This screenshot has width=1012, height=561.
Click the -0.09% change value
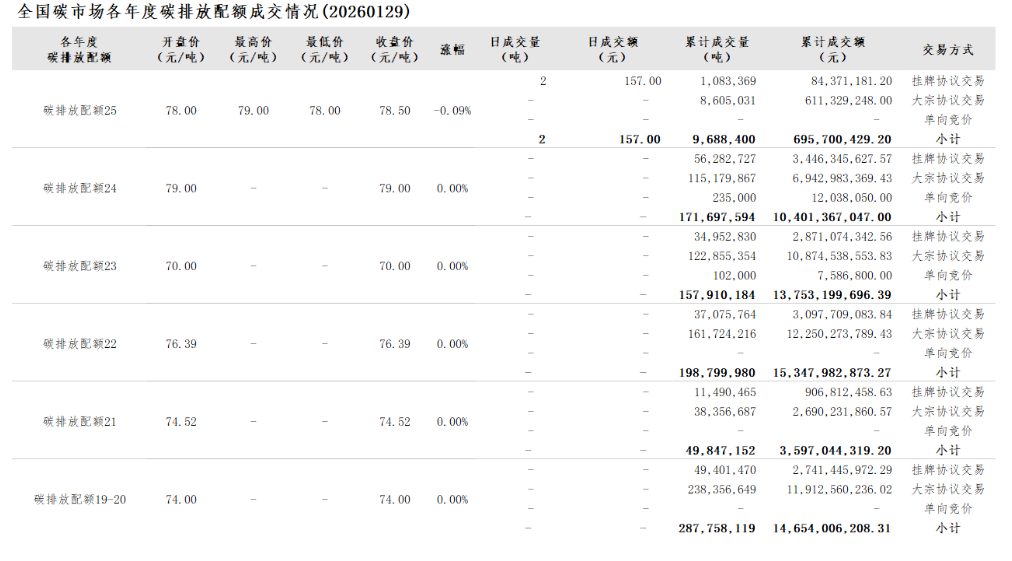tap(452, 111)
